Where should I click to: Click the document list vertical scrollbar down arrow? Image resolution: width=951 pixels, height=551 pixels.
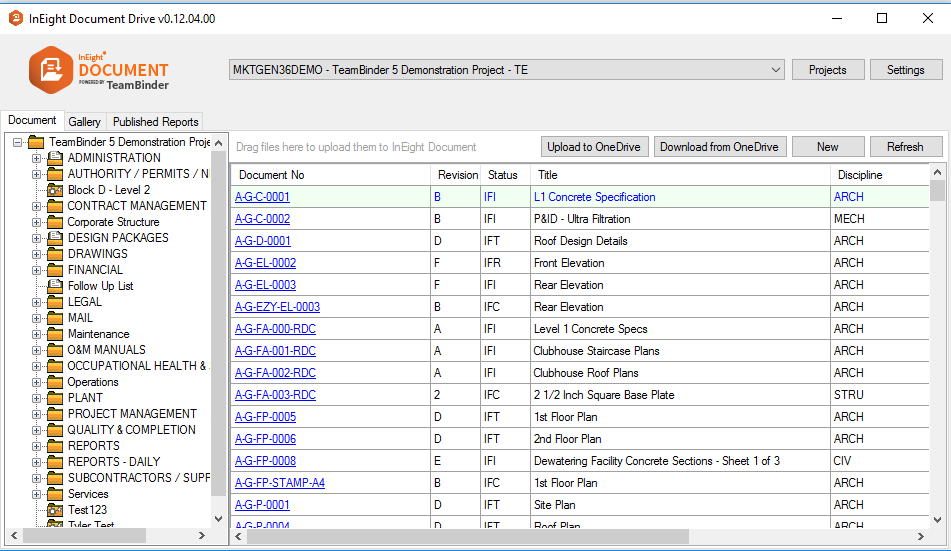[x=937, y=520]
